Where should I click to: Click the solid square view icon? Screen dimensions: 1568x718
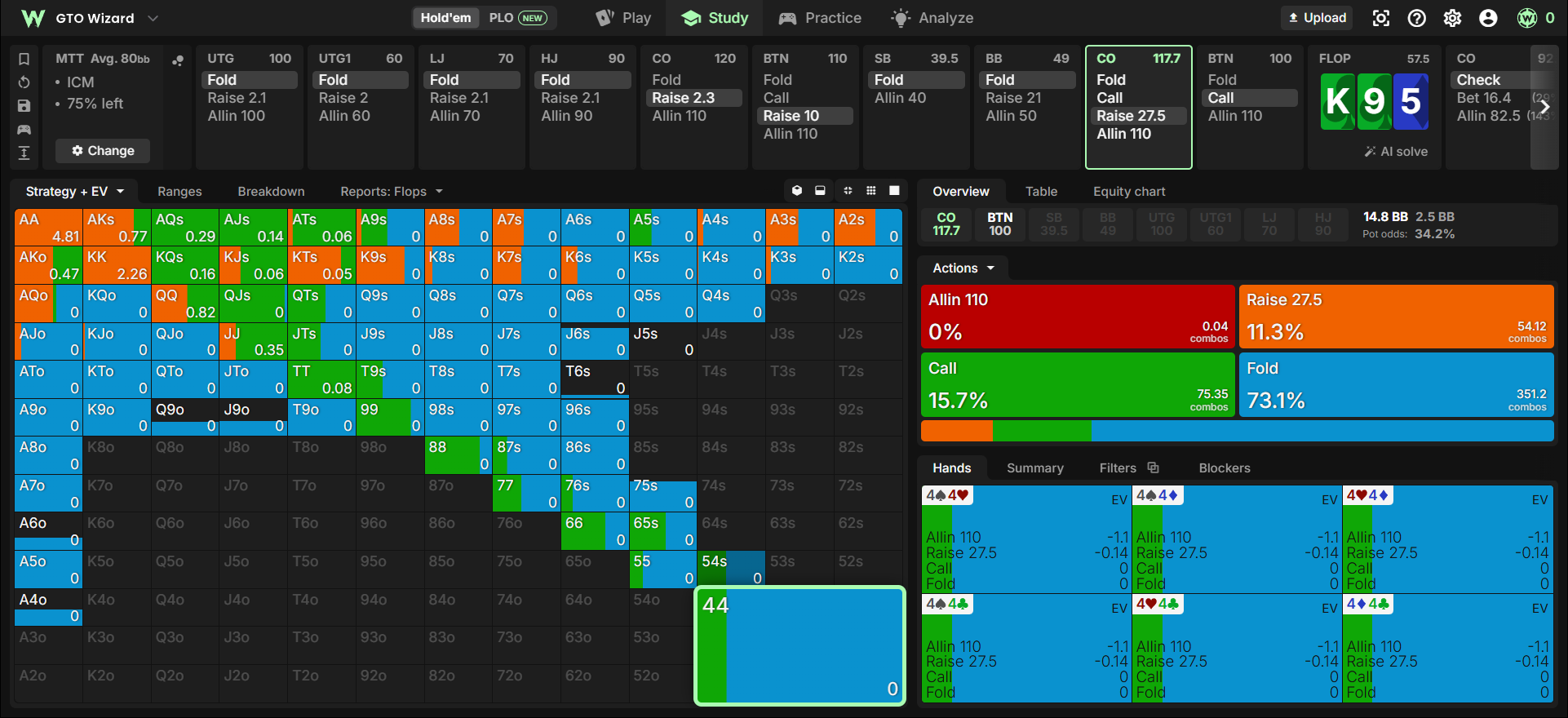(894, 191)
